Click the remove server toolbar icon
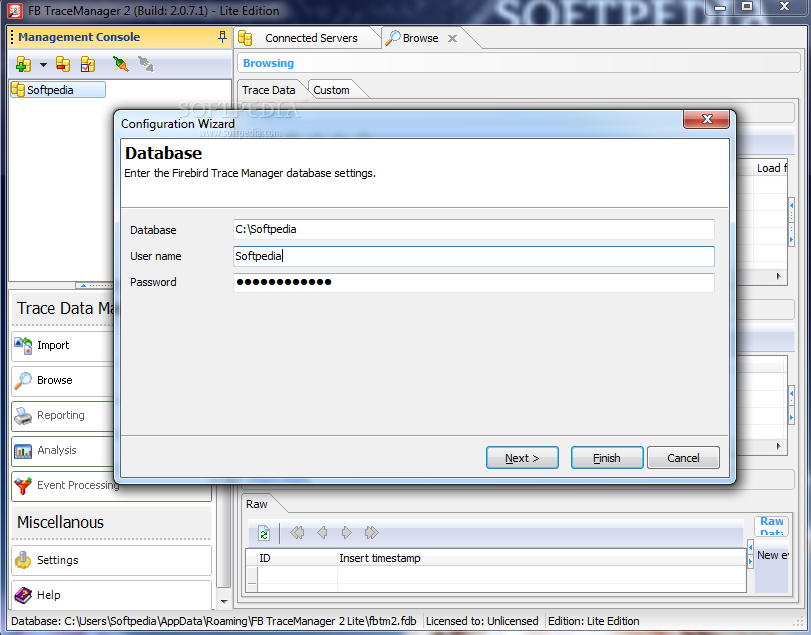This screenshot has width=811, height=635. click(63, 64)
